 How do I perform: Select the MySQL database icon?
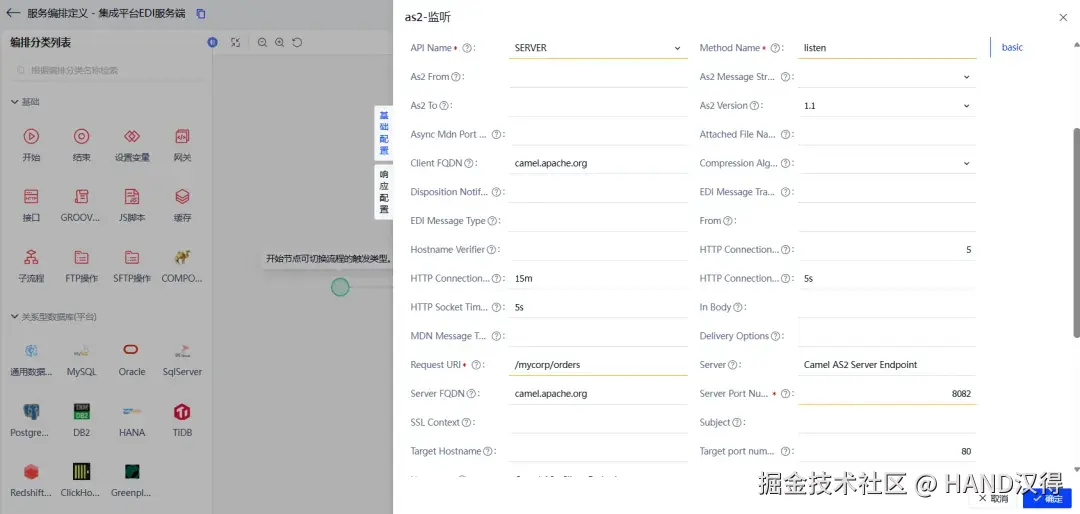pyautogui.click(x=81, y=351)
